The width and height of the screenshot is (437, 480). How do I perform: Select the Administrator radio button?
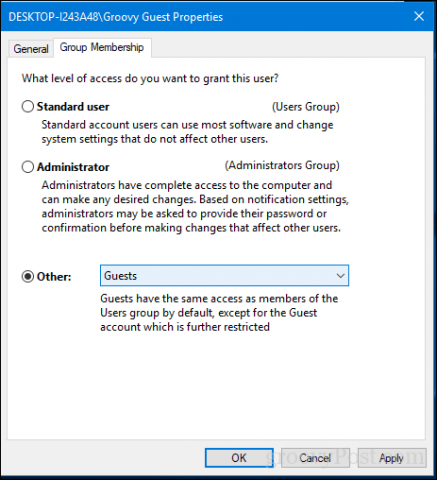coord(28,167)
